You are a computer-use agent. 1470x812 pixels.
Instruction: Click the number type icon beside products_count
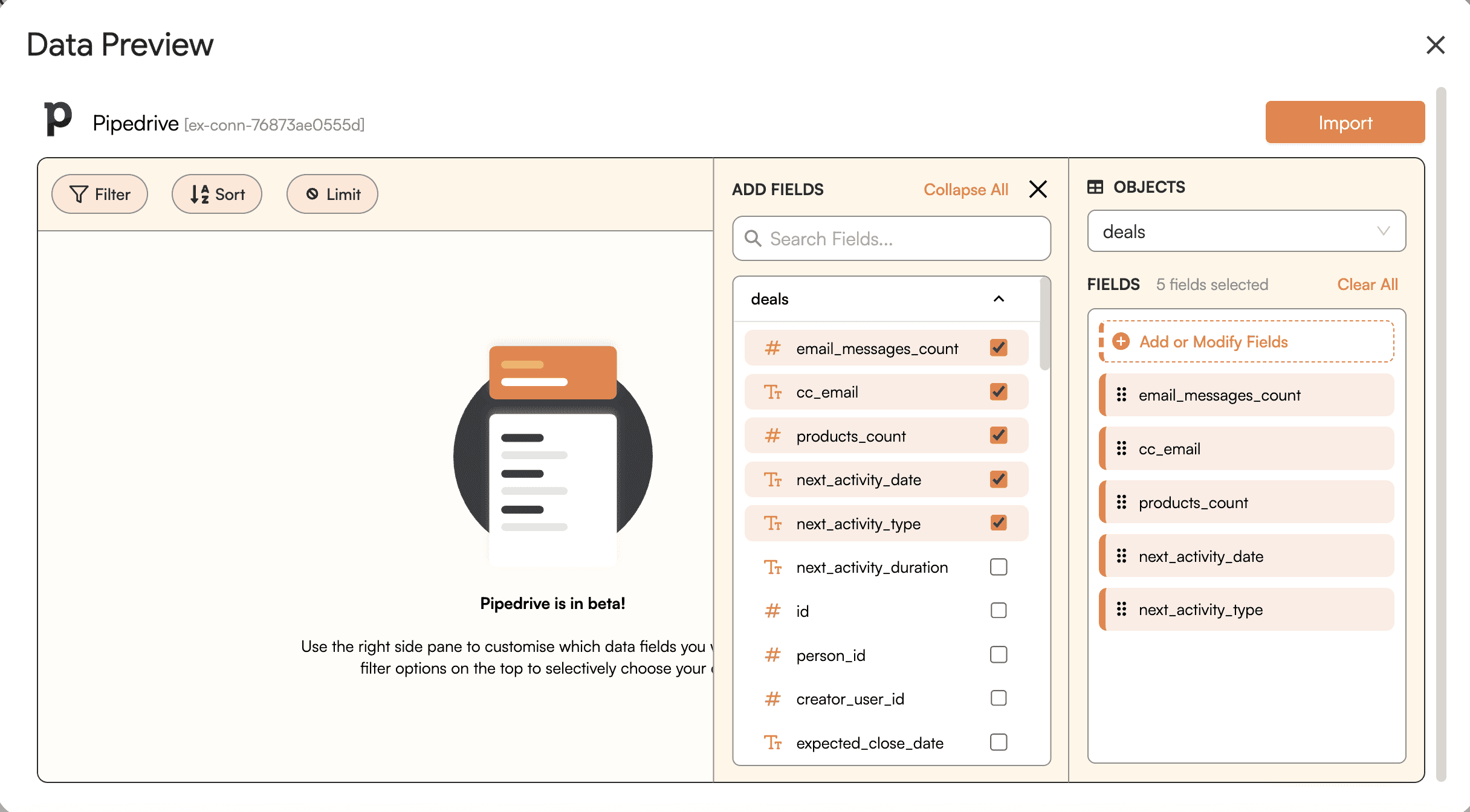[x=772, y=436]
